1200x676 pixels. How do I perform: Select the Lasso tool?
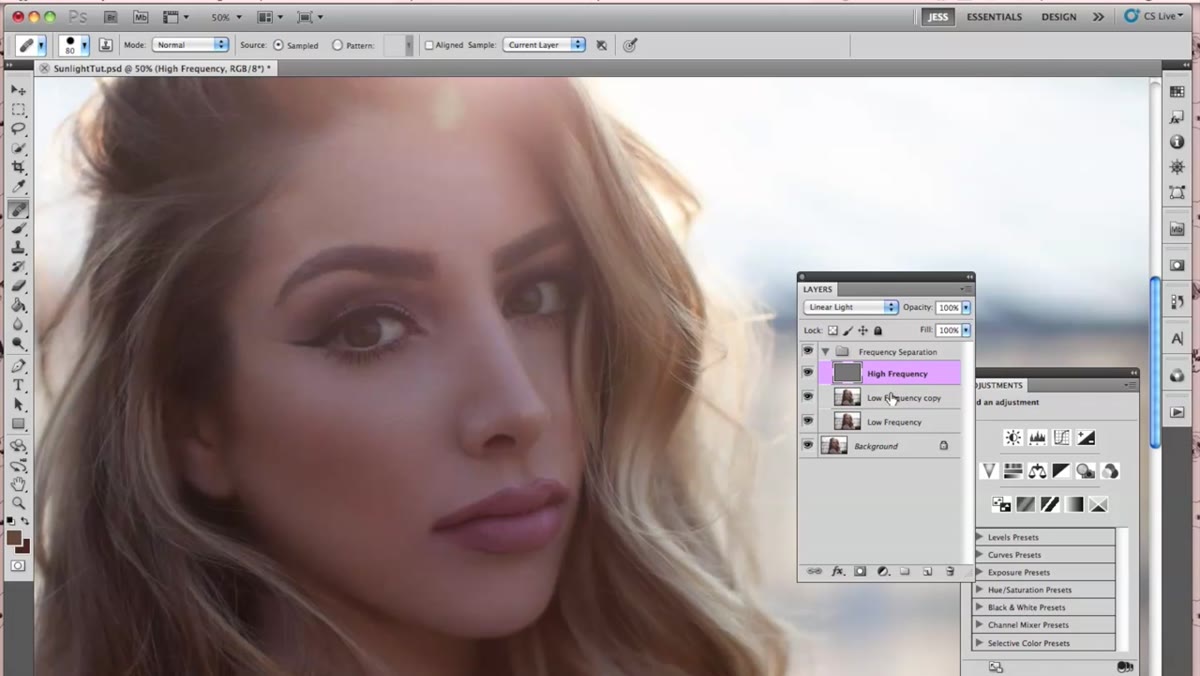point(19,129)
